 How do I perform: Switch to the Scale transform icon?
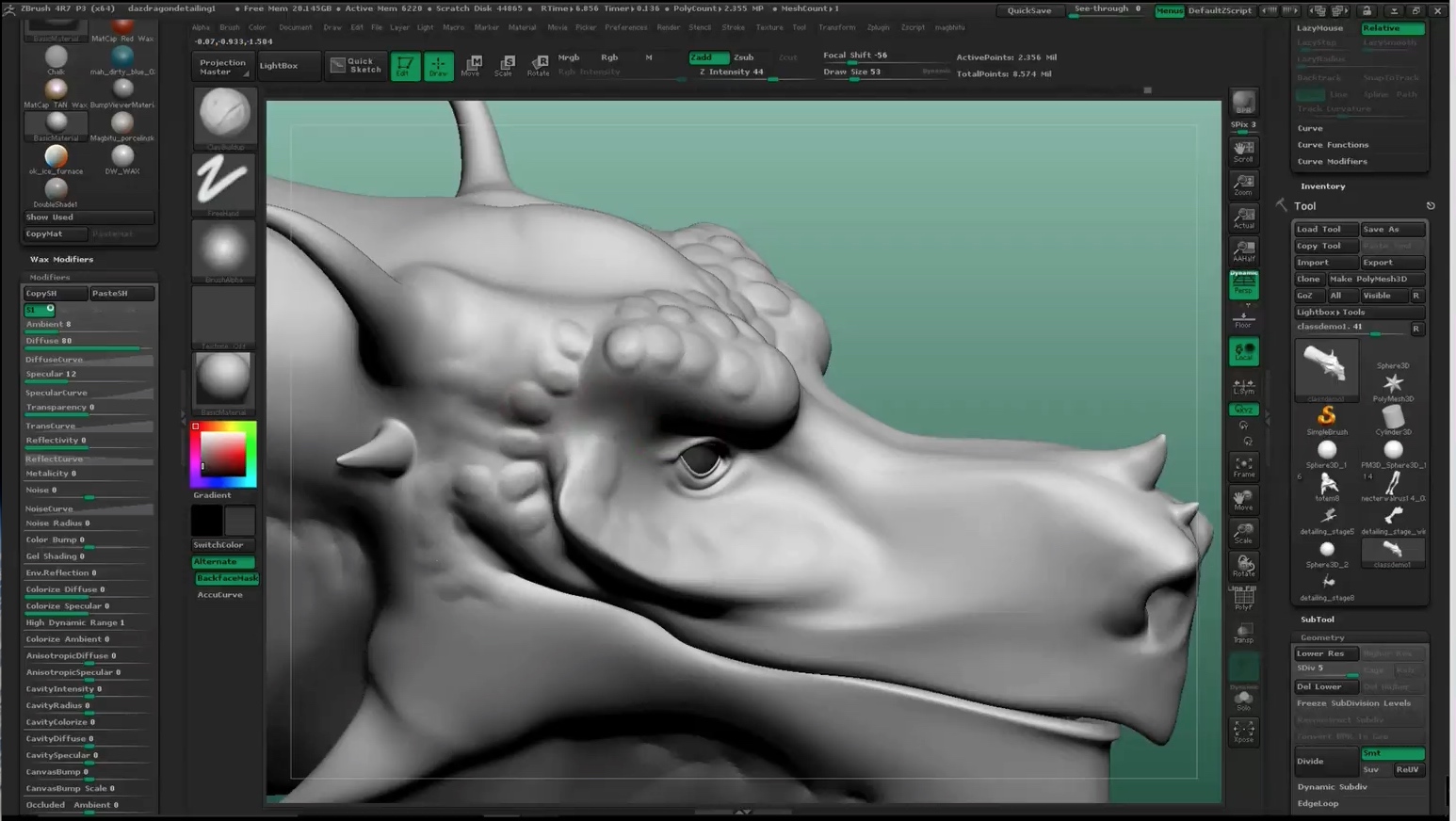pyautogui.click(x=505, y=66)
